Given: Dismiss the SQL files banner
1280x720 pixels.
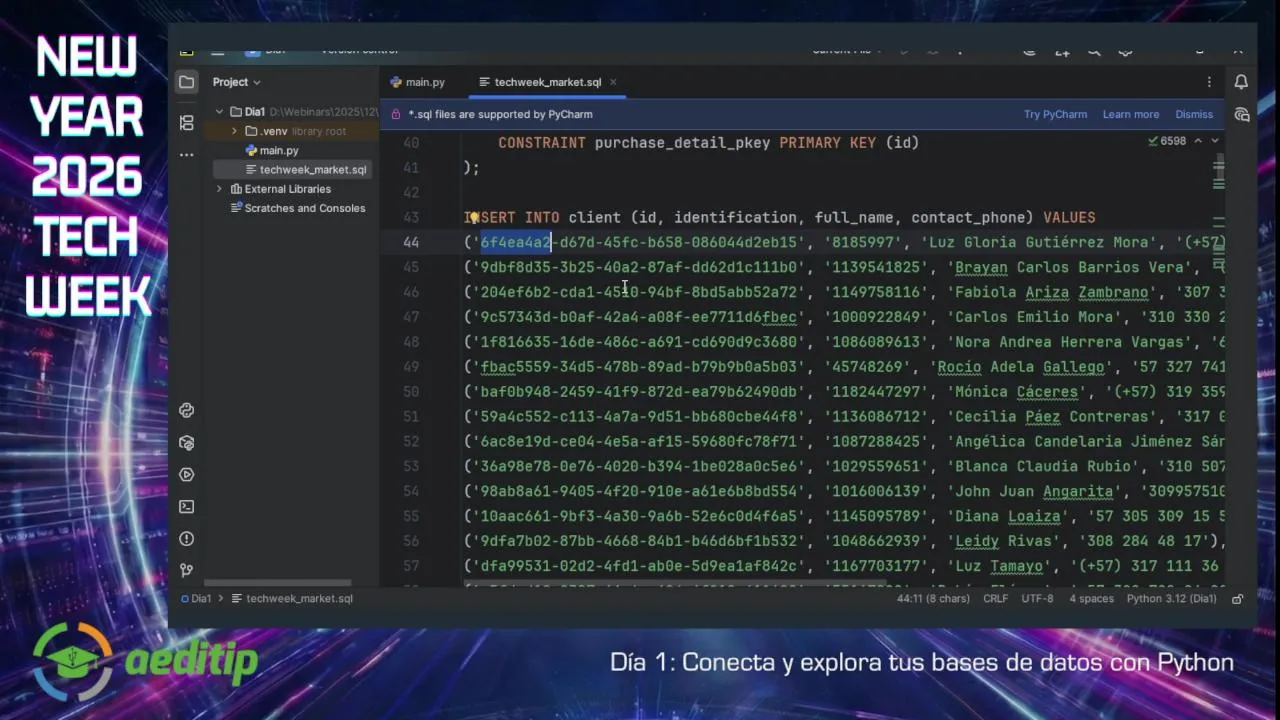Looking at the screenshot, I should [x=1194, y=114].
